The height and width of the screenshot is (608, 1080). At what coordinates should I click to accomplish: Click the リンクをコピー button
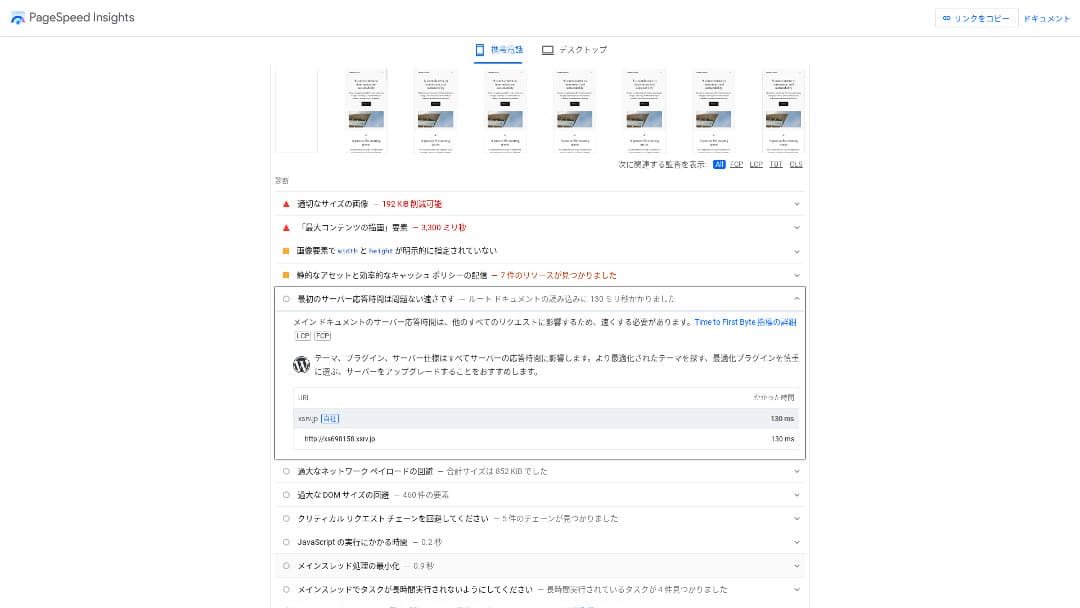click(x=976, y=18)
